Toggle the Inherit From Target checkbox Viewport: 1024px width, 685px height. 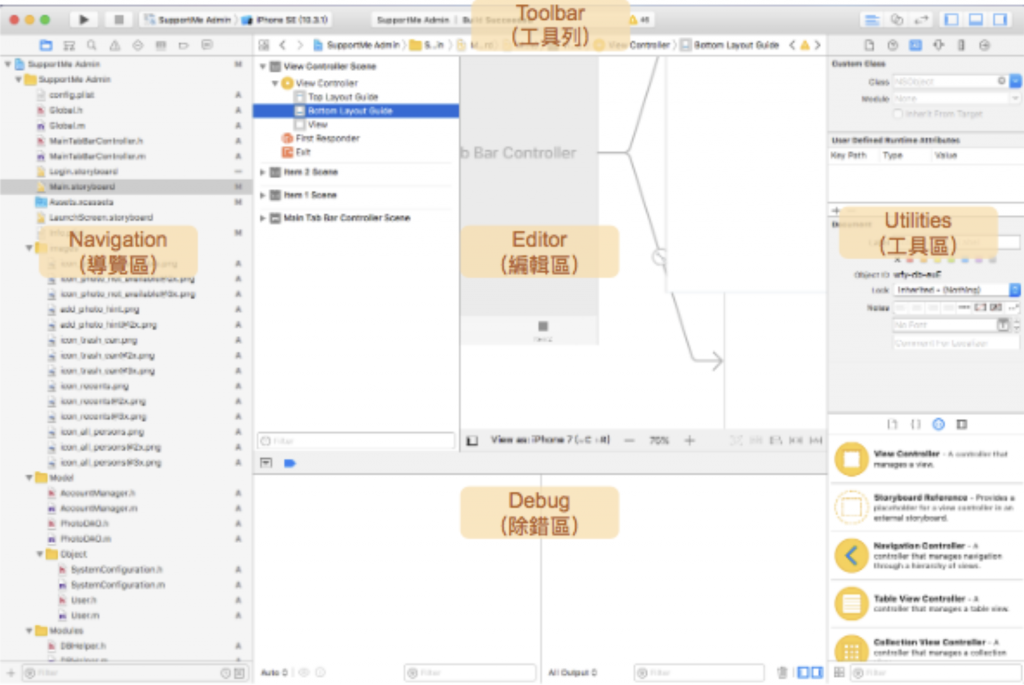click(898, 114)
